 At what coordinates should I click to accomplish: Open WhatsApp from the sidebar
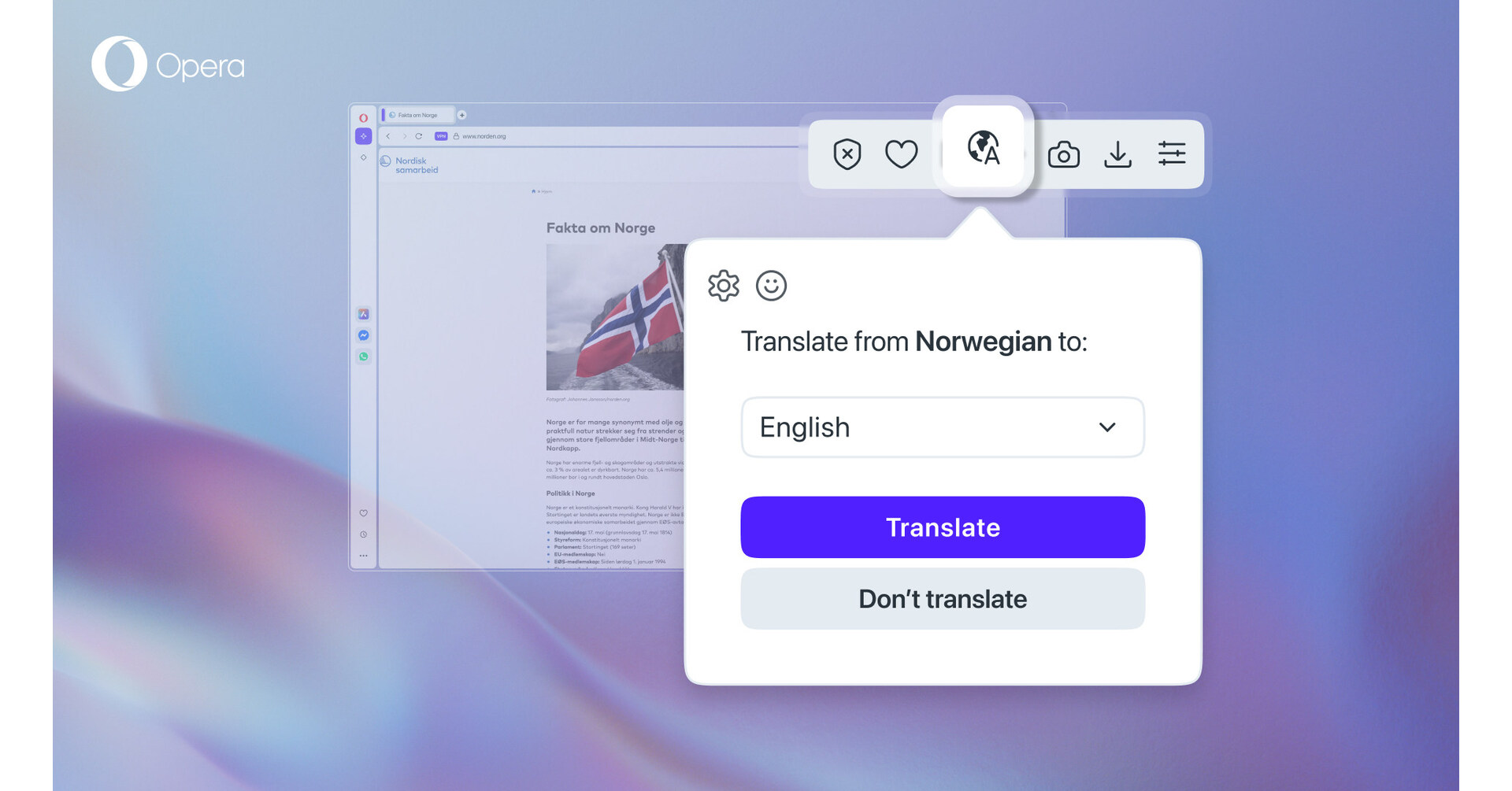[x=363, y=356]
